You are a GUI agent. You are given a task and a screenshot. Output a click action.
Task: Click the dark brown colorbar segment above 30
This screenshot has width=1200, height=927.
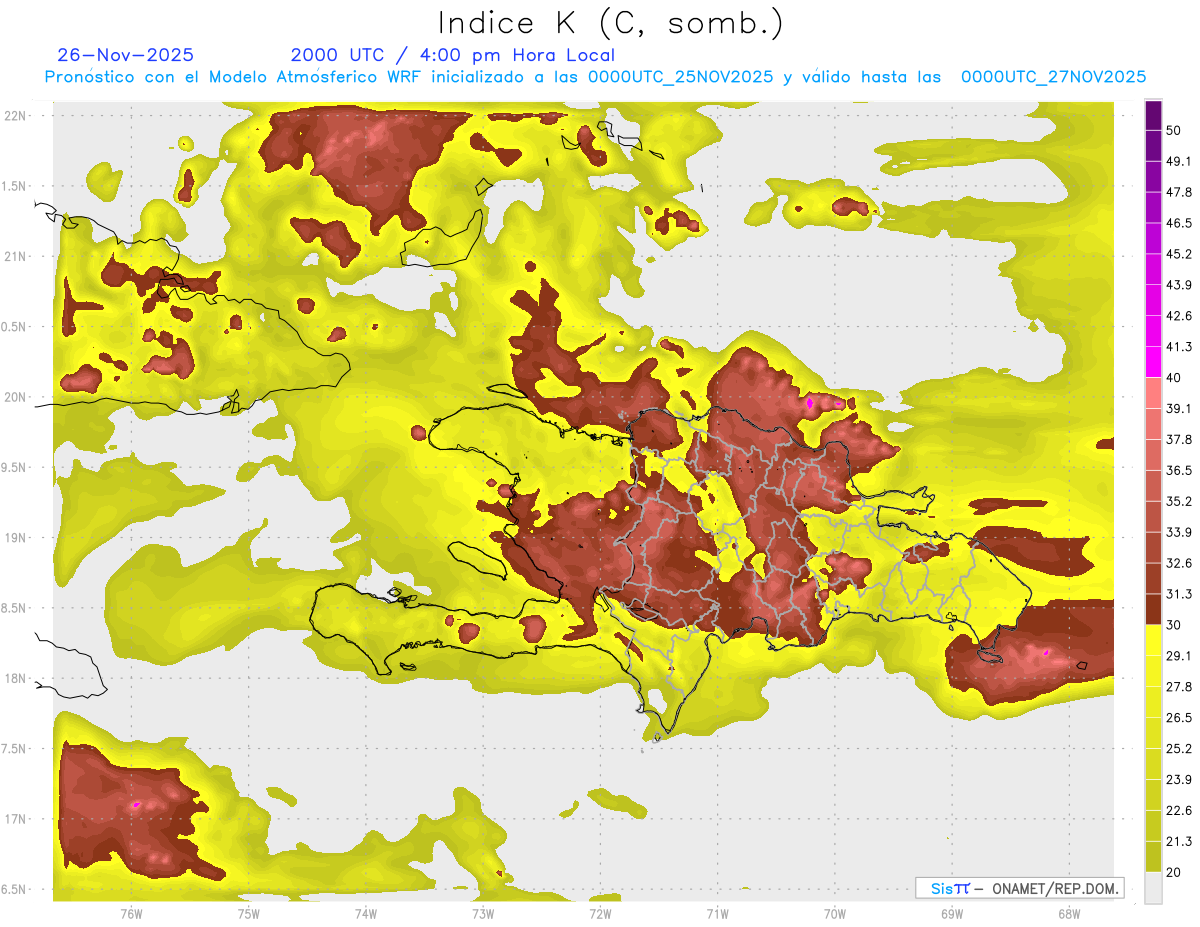point(1153,609)
